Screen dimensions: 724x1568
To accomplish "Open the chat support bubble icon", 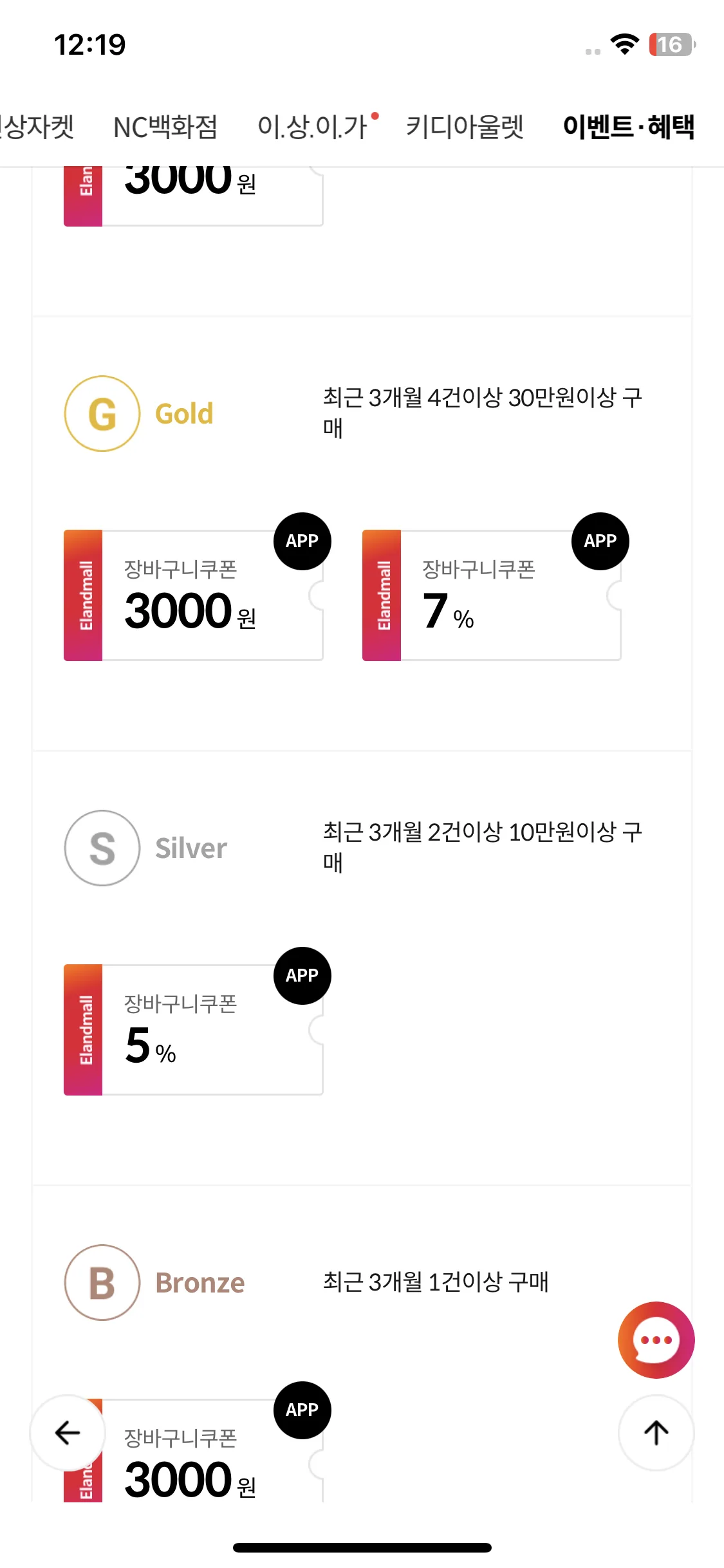I will 656,1339.
